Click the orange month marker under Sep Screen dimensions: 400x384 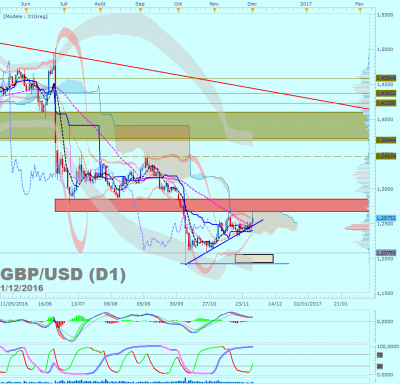tap(141, 10)
